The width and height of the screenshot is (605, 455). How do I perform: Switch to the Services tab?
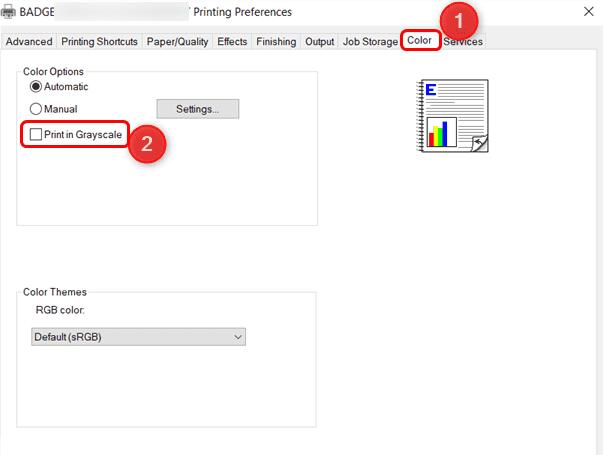(x=464, y=42)
